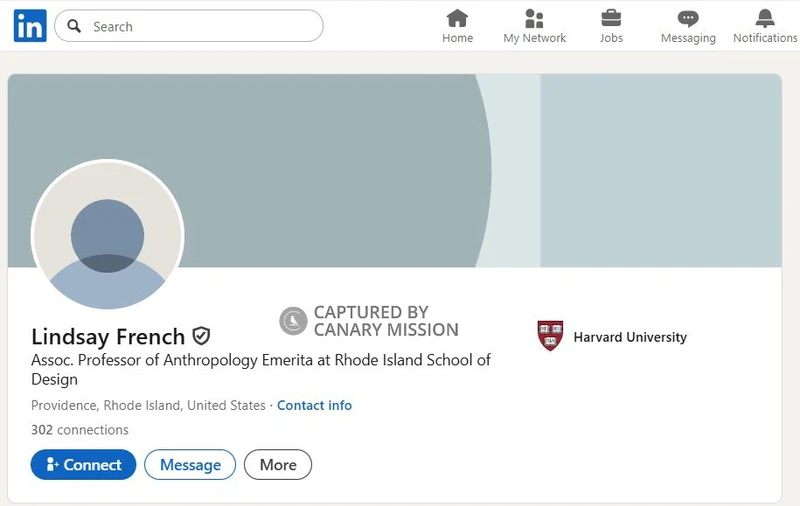
Task: View Notifications
Action: point(765,27)
